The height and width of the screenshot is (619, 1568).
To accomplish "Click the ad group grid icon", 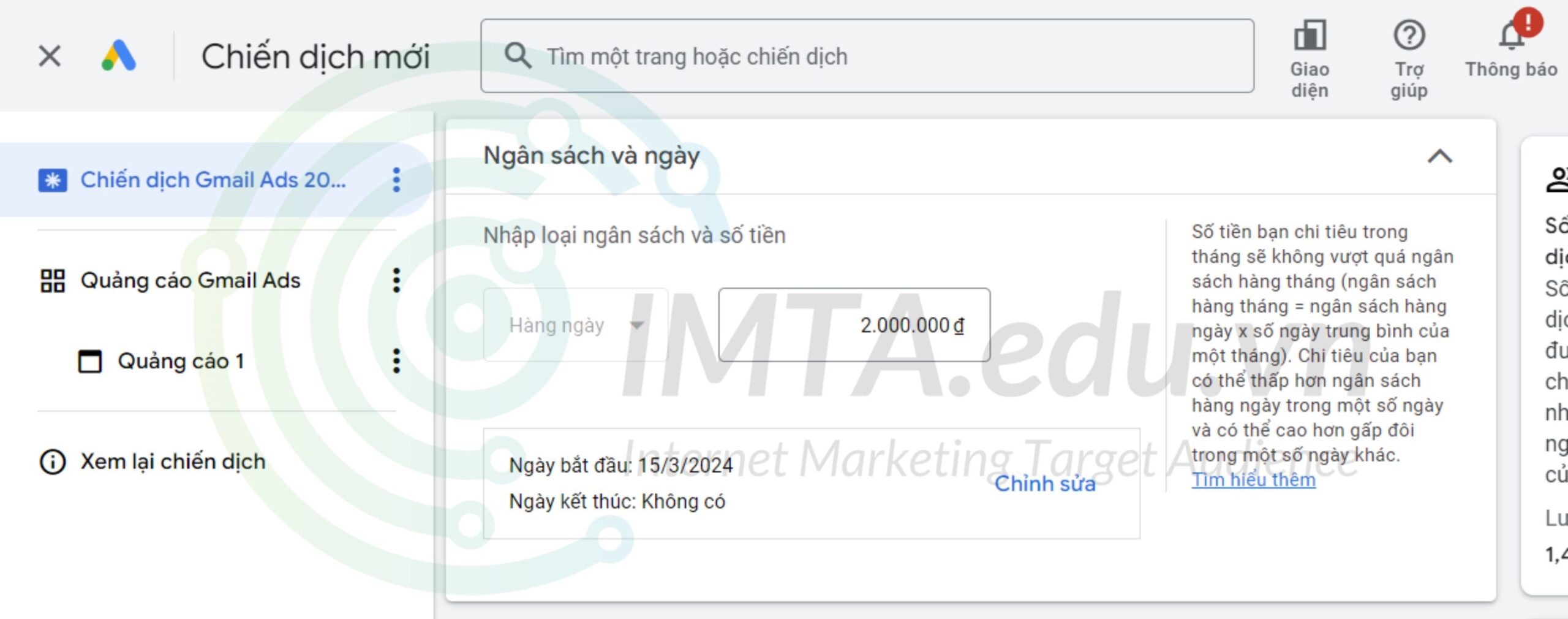I will (53, 281).
